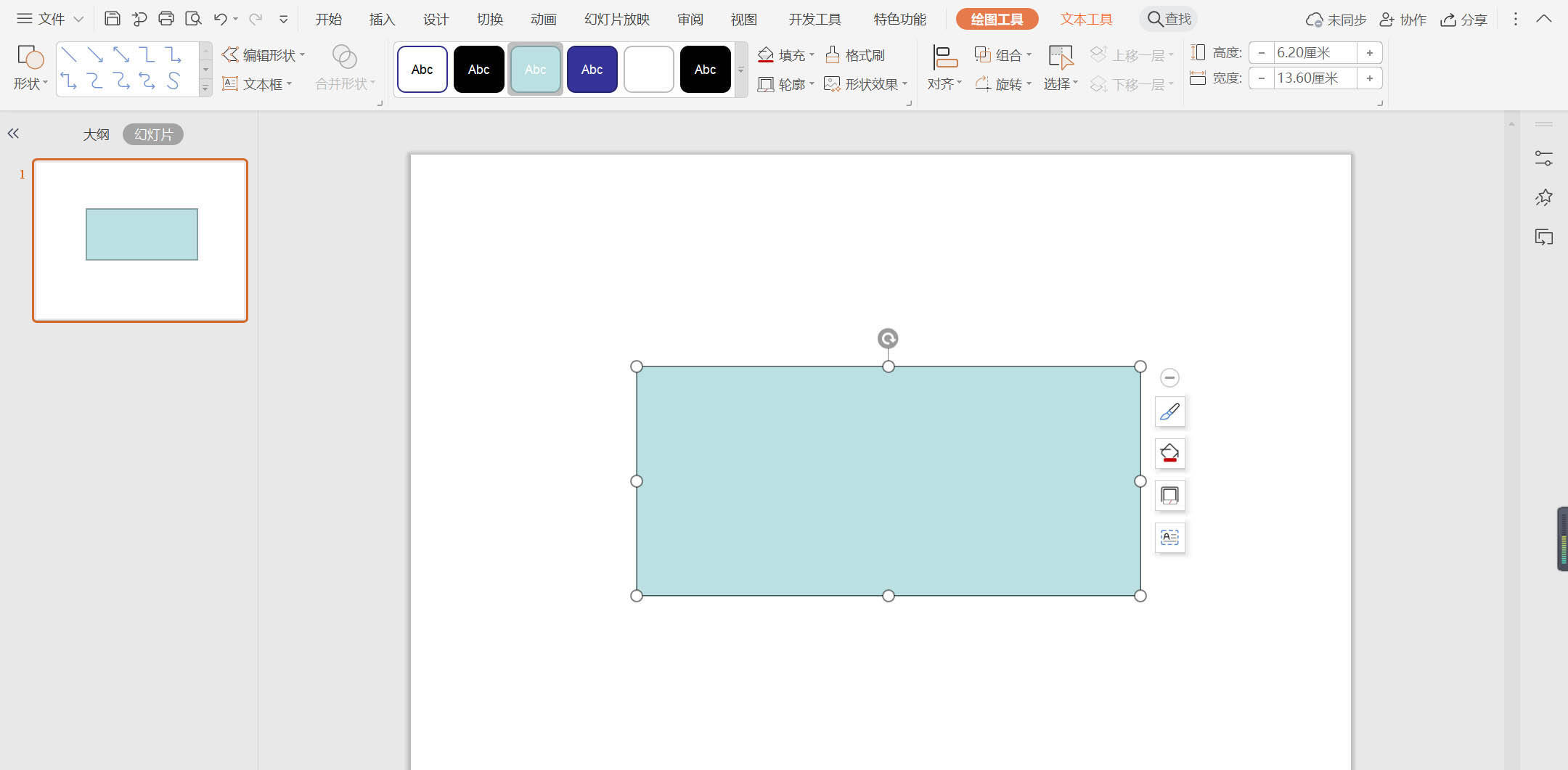Click the floating text layout icon beside shape
The width and height of the screenshot is (1568, 770).
pos(1169,538)
